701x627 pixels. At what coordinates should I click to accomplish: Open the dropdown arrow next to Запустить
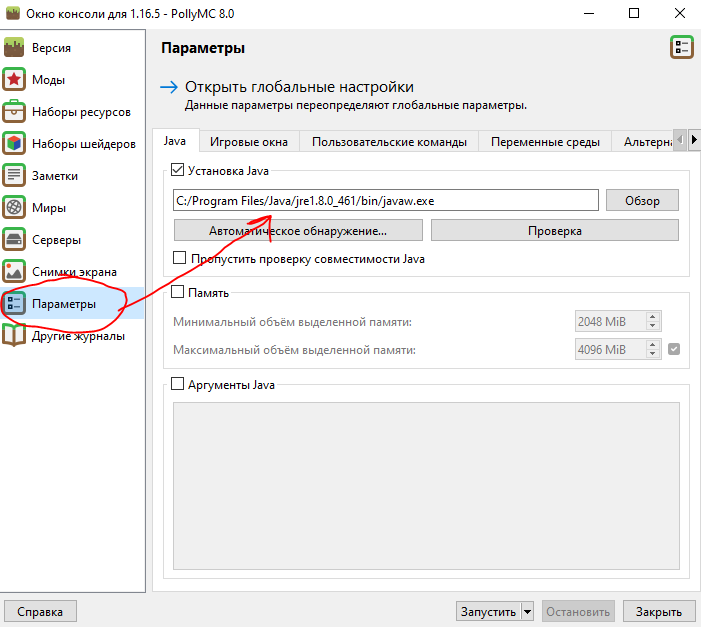tap(528, 611)
